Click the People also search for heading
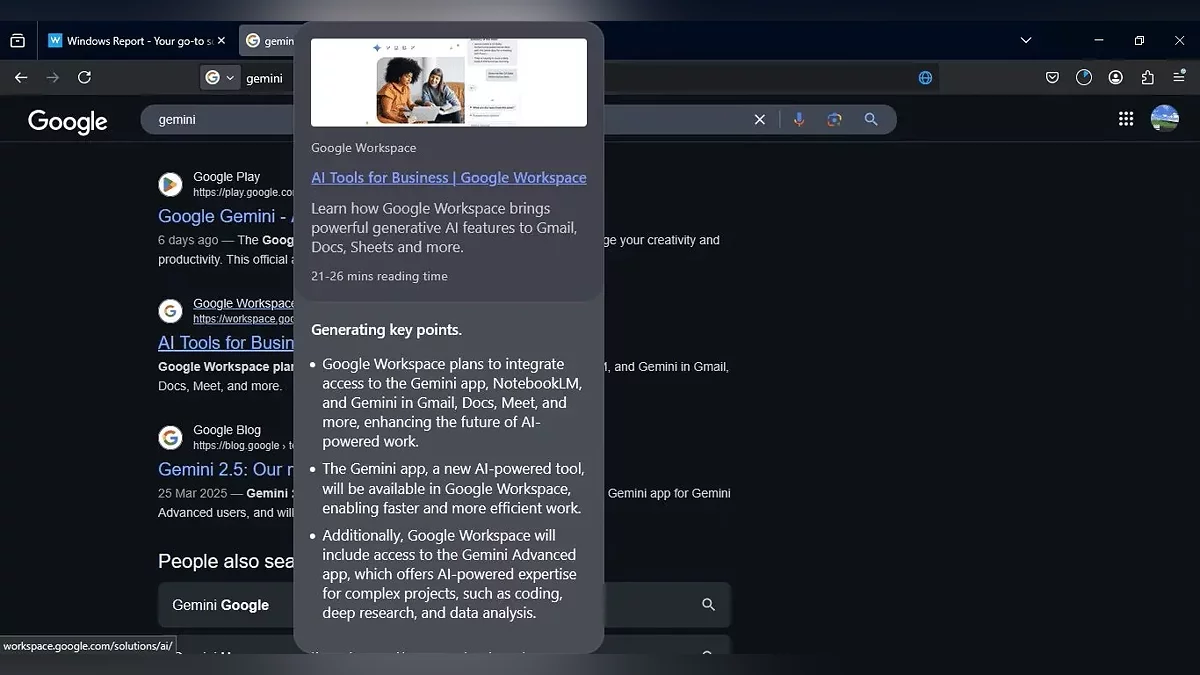Image resolution: width=1200 pixels, height=675 pixels. pyautogui.click(x=226, y=561)
